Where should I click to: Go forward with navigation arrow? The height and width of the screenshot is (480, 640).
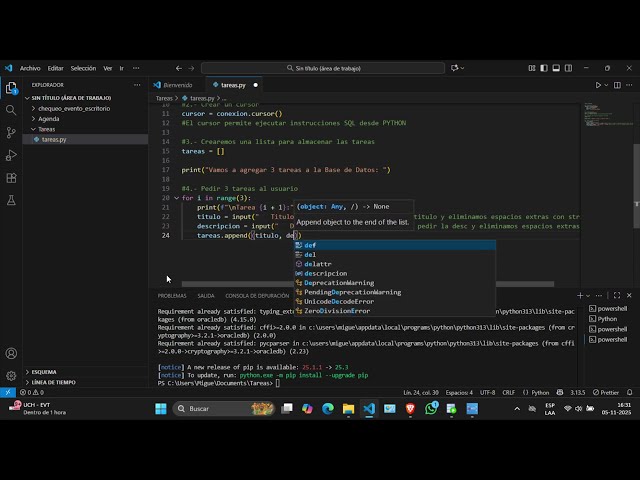(x=191, y=68)
